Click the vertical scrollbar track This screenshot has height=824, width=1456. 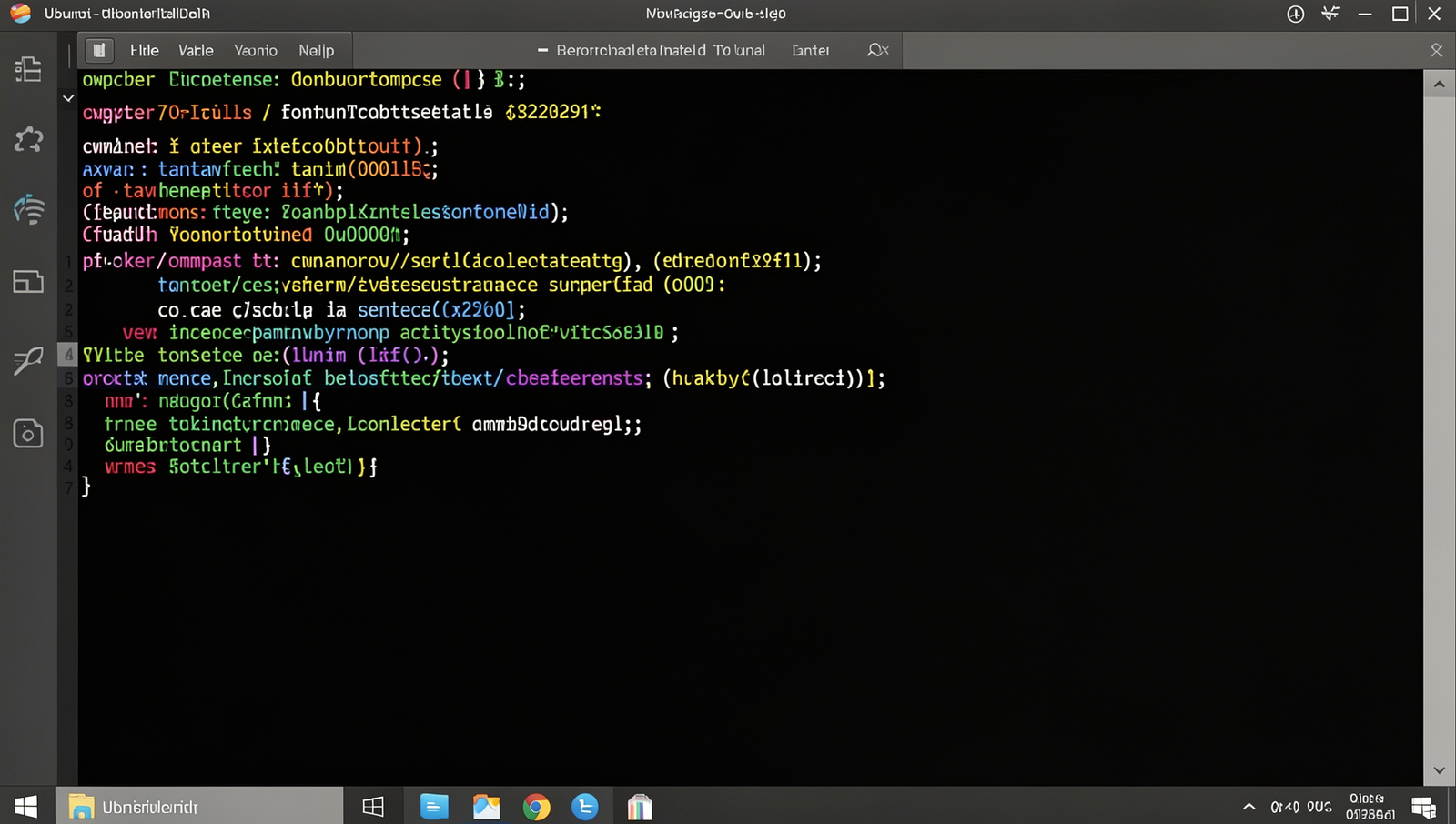point(1439,427)
